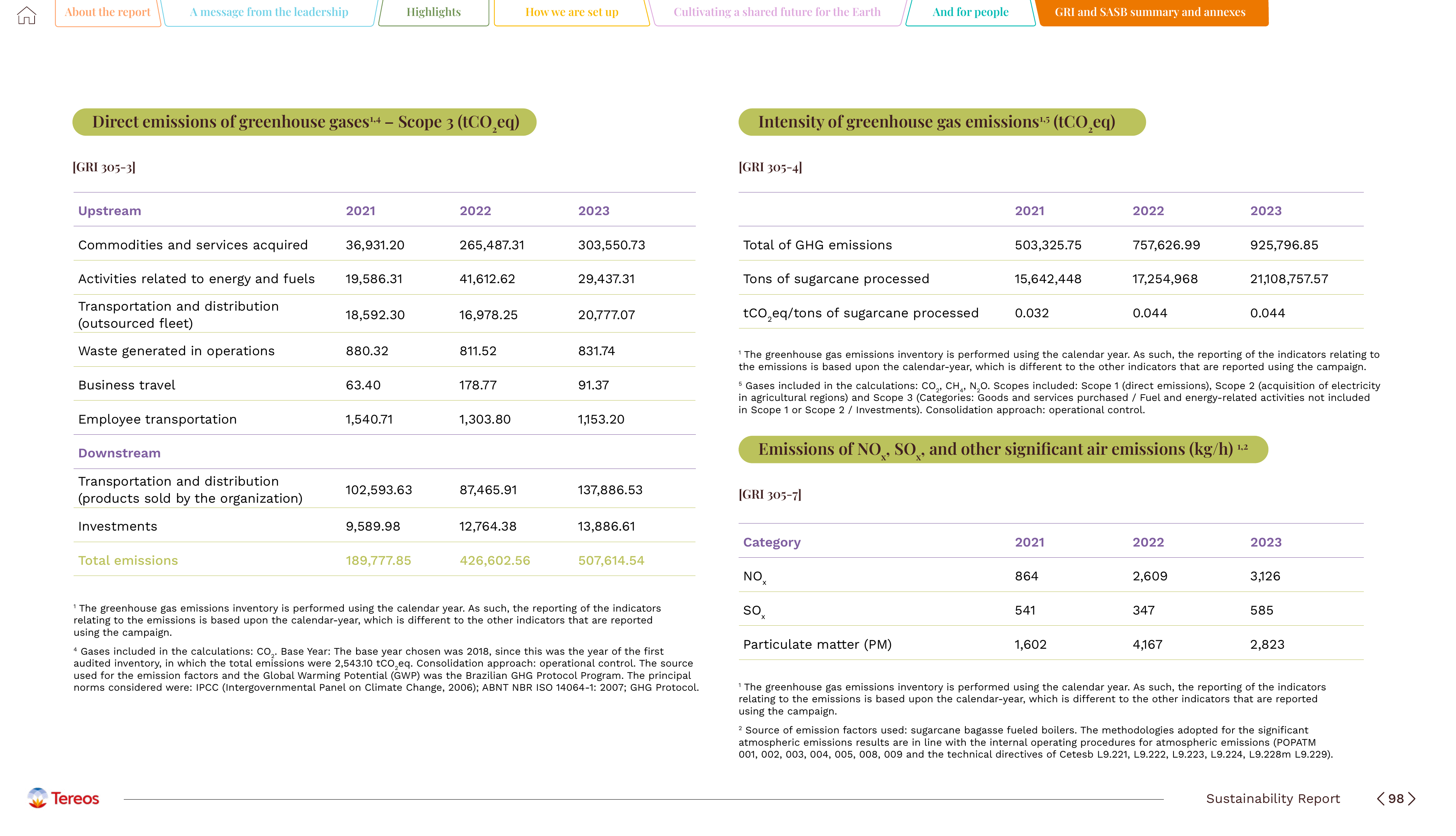
Task: Click the value 137,886.53
Action: click(x=610, y=490)
